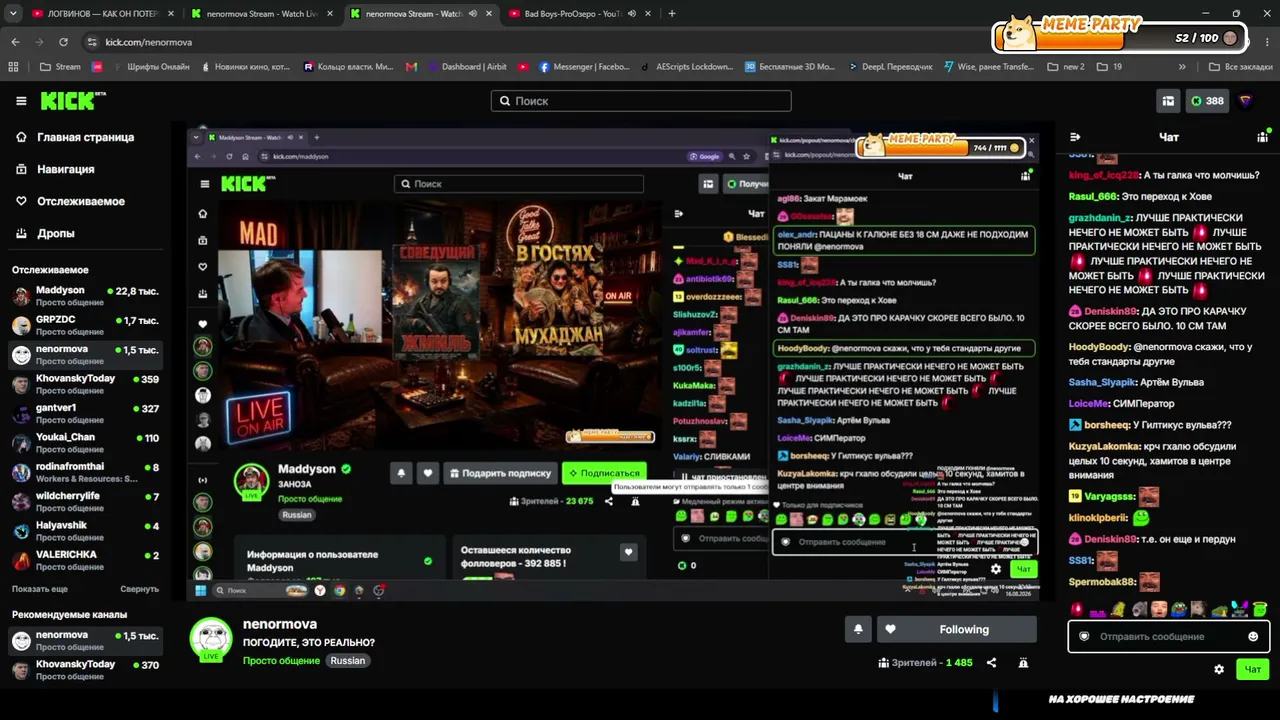Click the Russian language tag
Image resolution: width=1280 pixels, height=720 pixels.
[x=348, y=661]
